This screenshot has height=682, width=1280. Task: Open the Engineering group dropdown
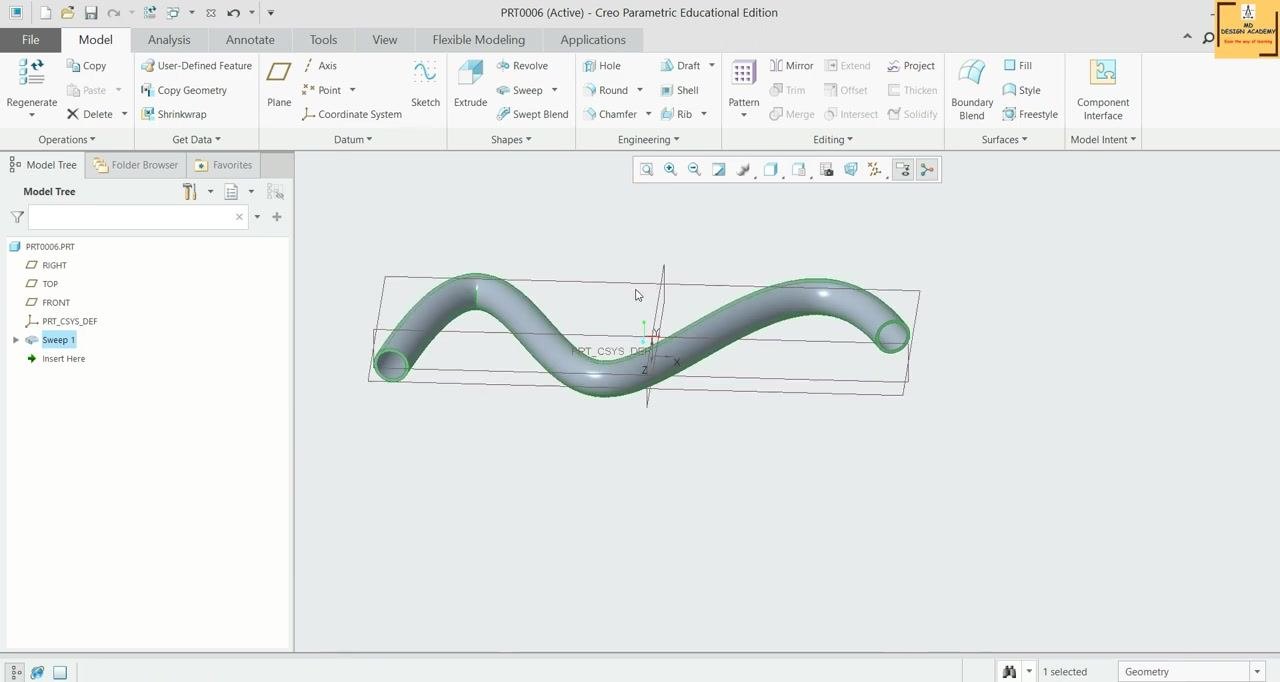pos(648,140)
